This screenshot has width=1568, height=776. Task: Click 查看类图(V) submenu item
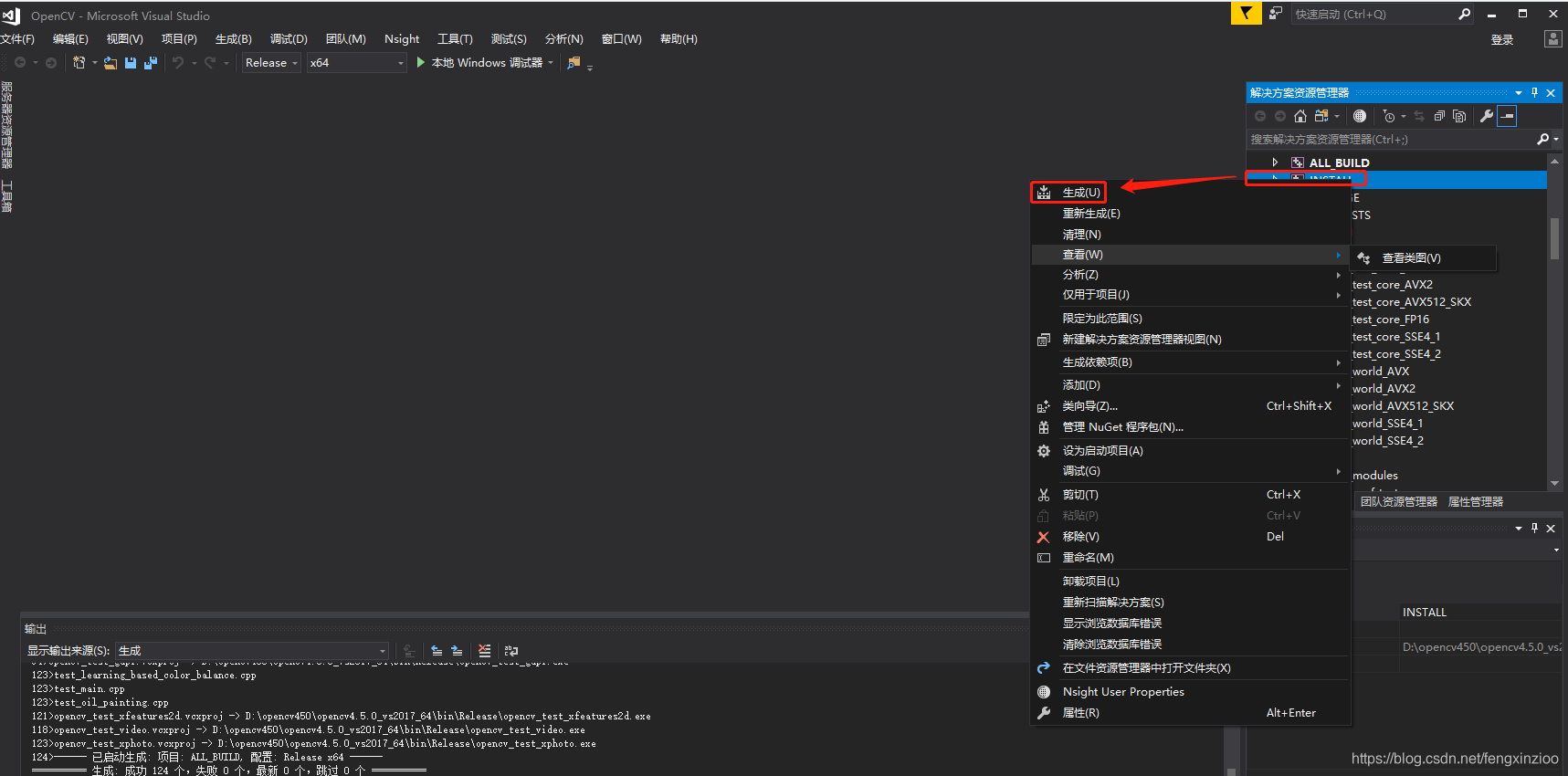click(x=1424, y=258)
